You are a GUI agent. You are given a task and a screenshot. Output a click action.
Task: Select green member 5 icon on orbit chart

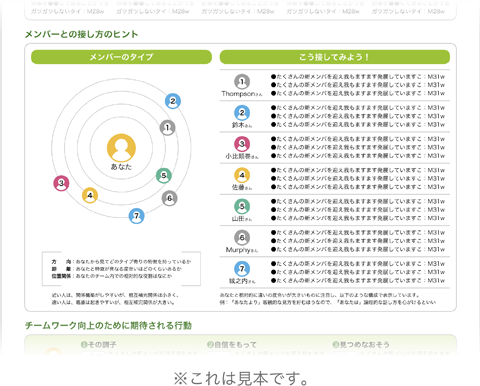(164, 176)
